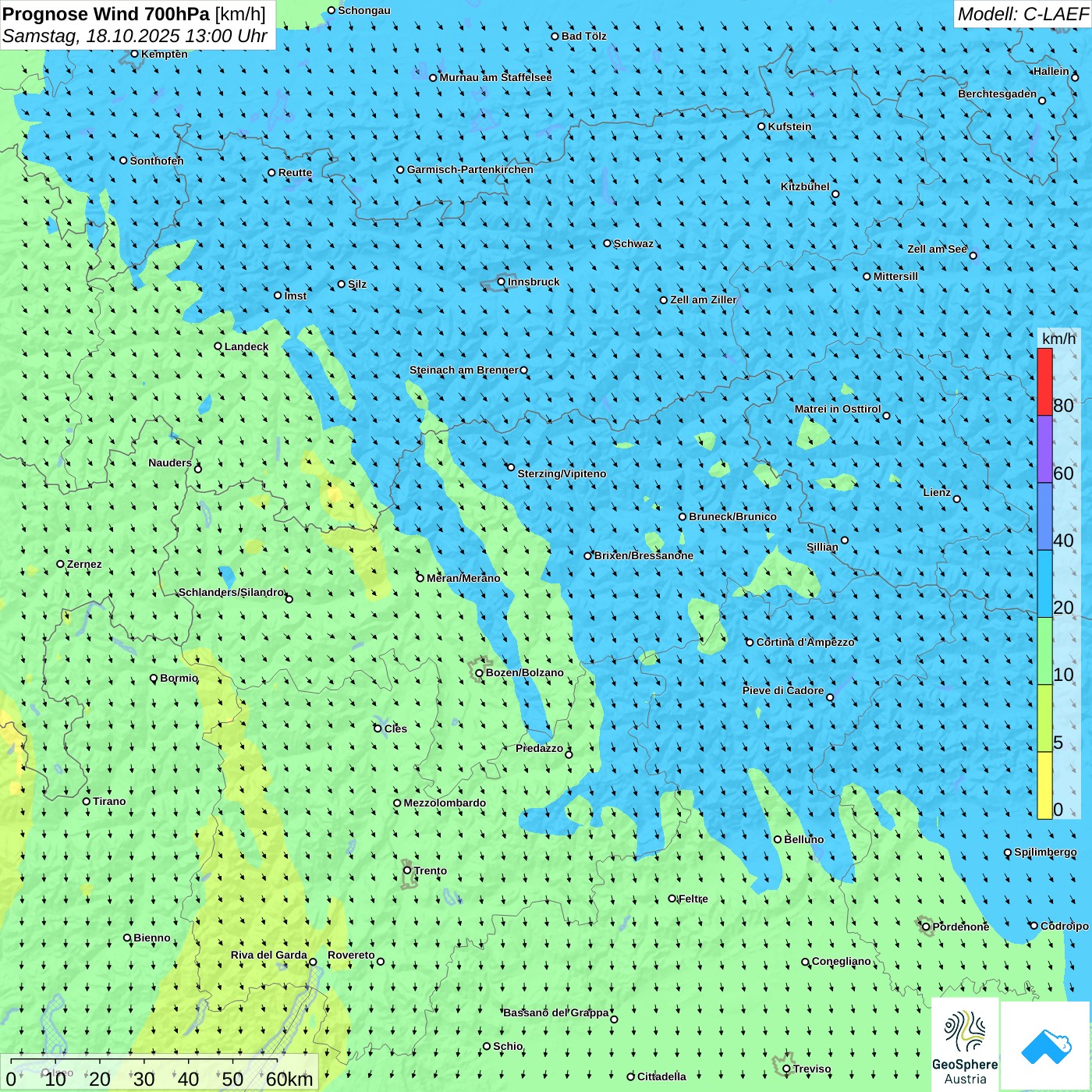Click the red 80 km/h legend color
Image resolution: width=1092 pixels, height=1092 pixels.
pos(1044,381)
